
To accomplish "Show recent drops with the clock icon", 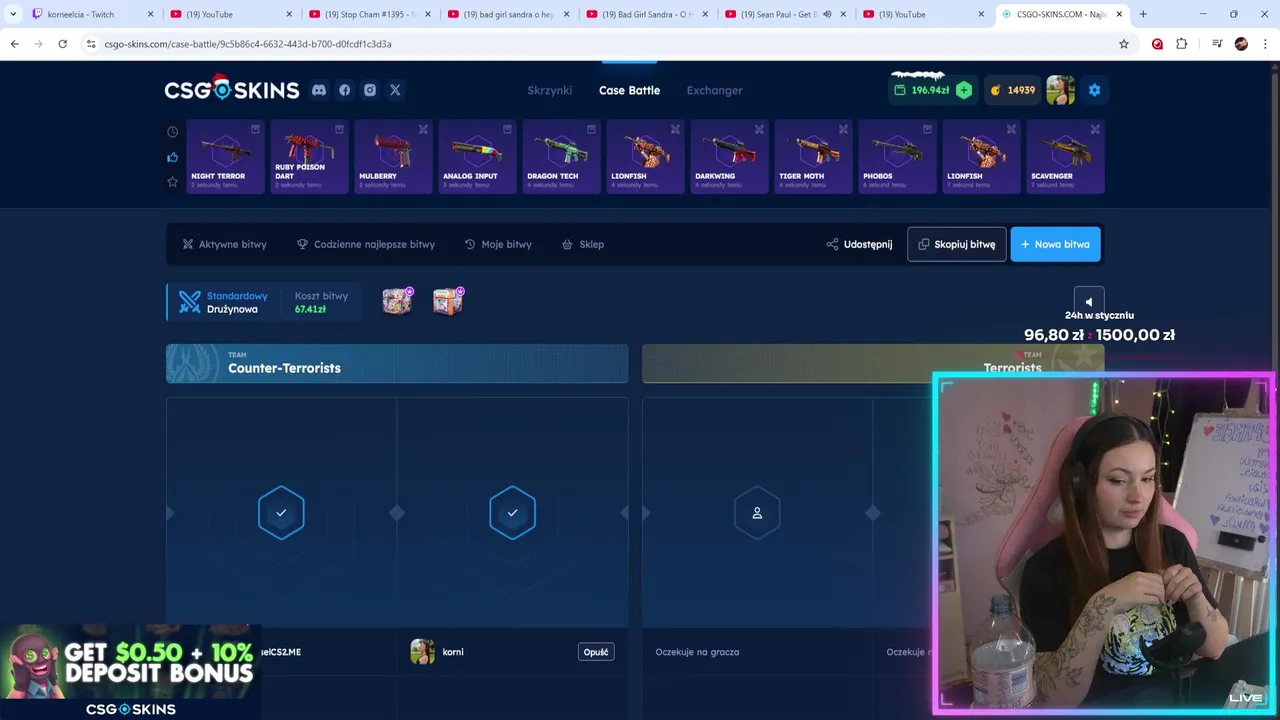I will 172,132.
